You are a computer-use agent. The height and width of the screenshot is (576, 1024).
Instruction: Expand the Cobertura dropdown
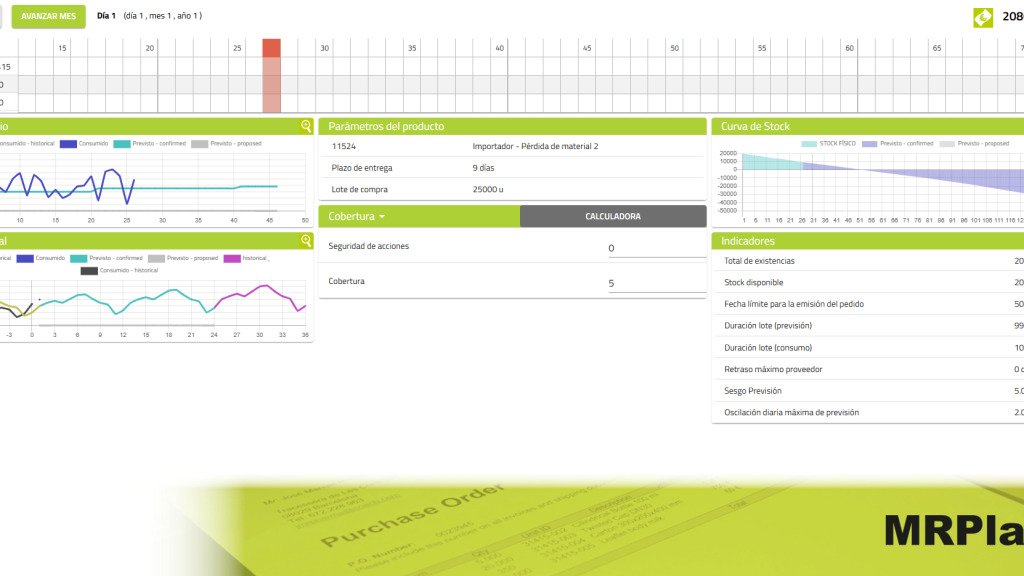point(357,216)
